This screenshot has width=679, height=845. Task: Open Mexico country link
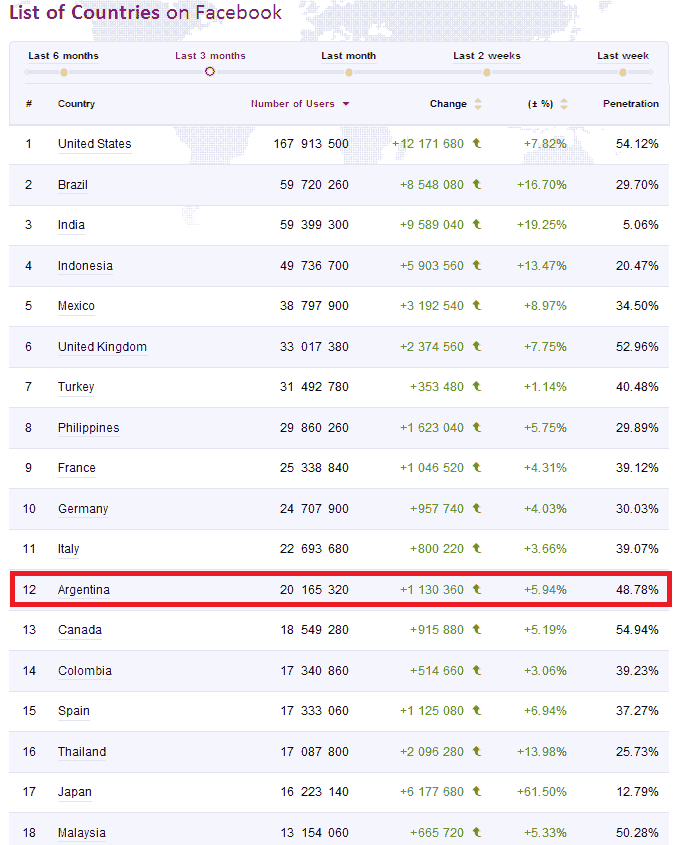76,306
